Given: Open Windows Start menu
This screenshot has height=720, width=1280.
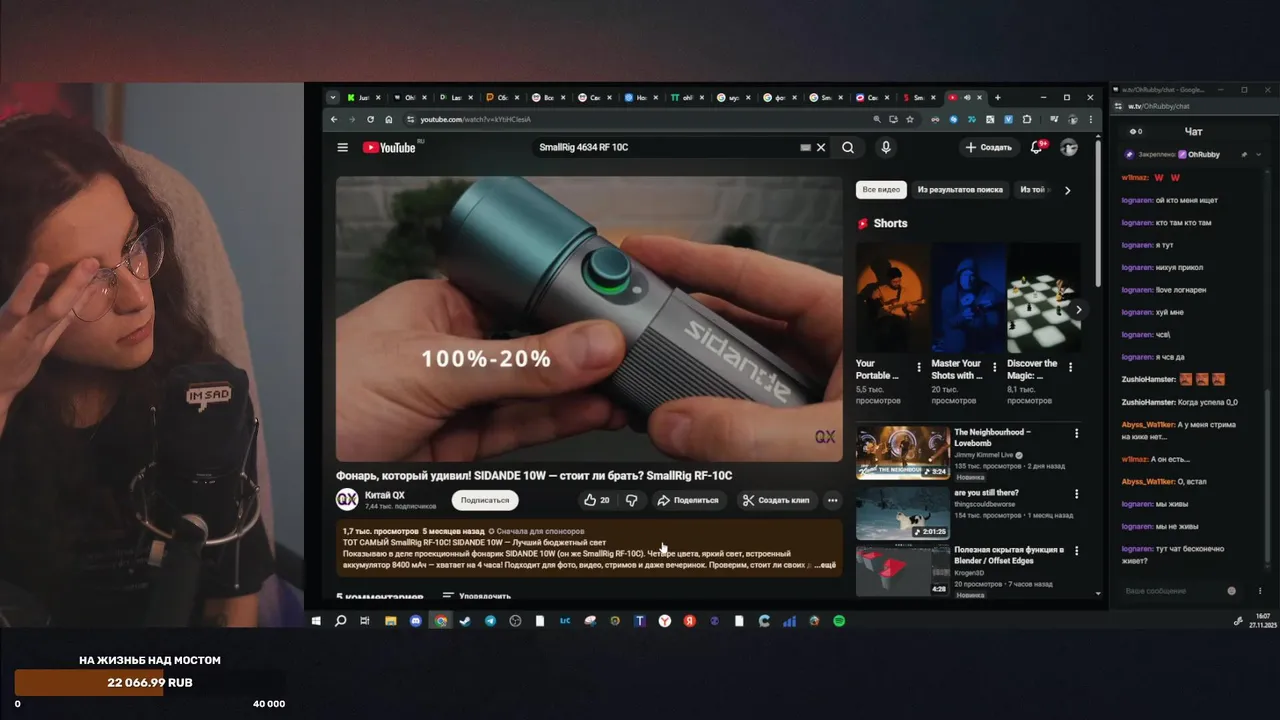Looking at the screenshot, I should (316, 621).
